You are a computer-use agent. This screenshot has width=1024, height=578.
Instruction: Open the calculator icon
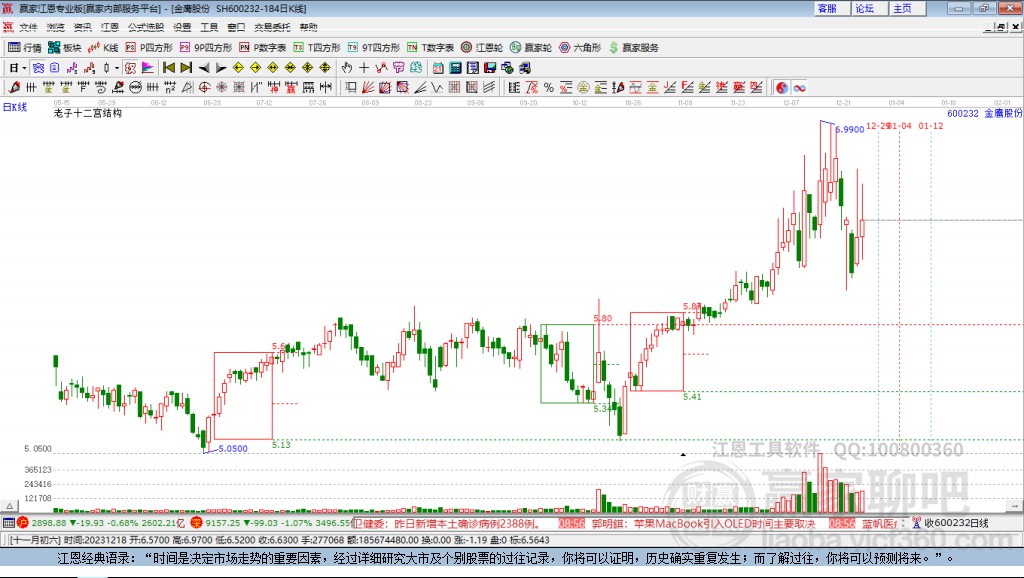pos(455,68)
